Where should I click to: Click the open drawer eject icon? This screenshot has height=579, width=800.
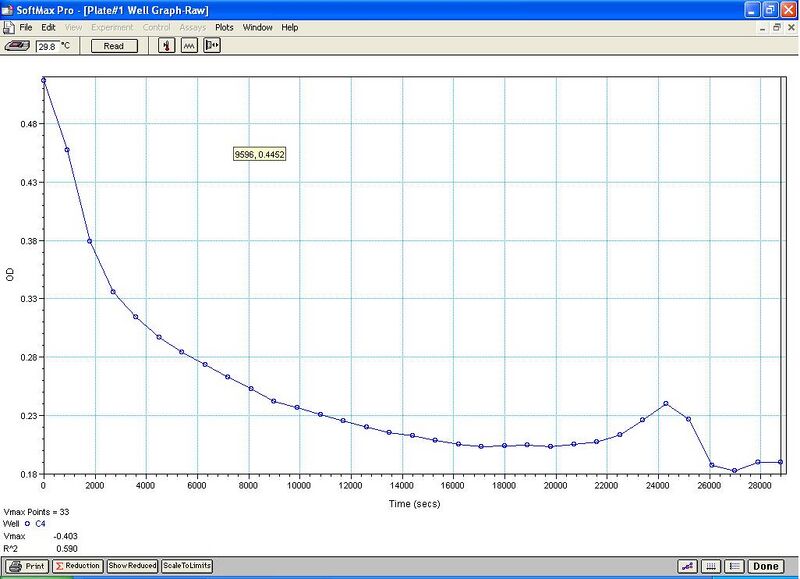coord(211,45)
